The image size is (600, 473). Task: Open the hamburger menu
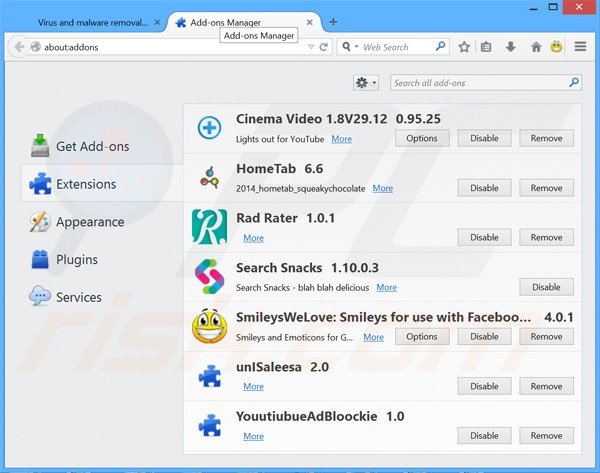click(x=580, y=47)
